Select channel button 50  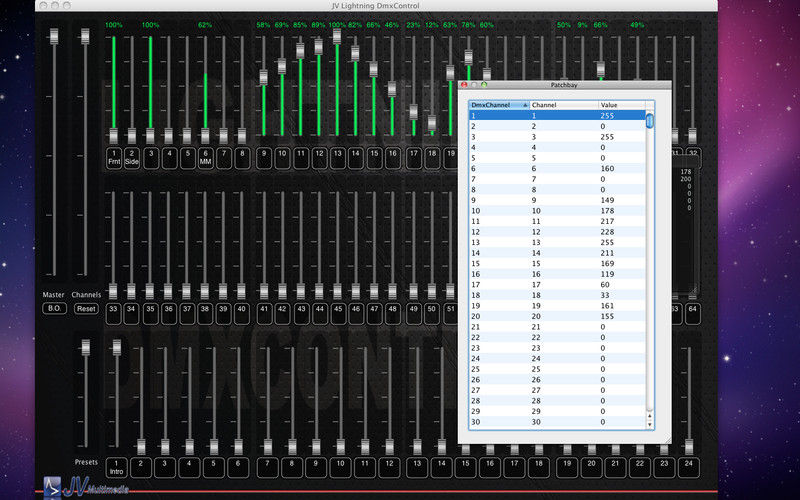coord(432,314)
